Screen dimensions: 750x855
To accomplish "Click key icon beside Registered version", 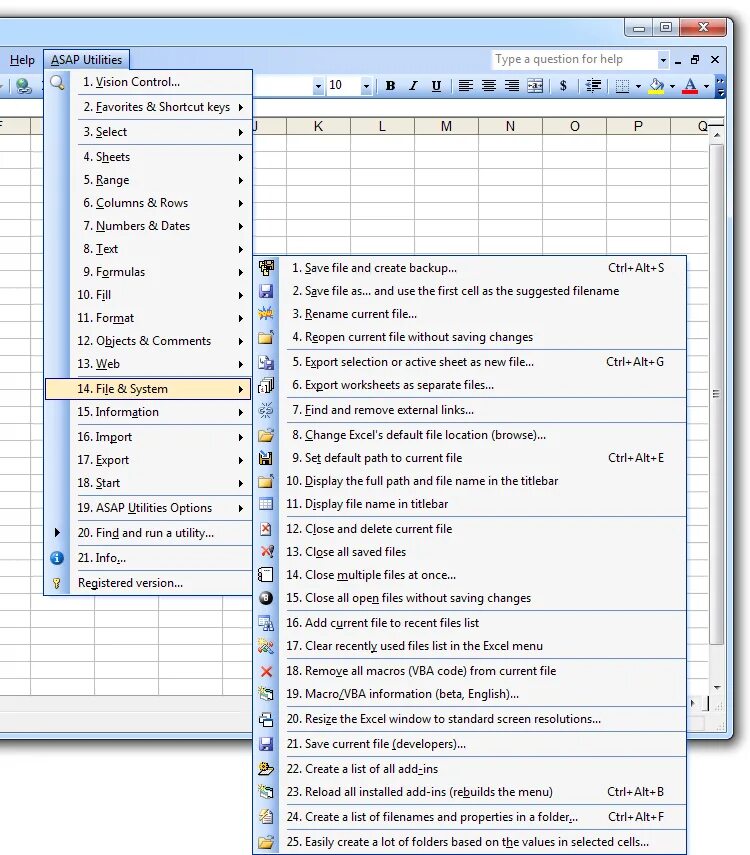I will [x=57, y=583].
